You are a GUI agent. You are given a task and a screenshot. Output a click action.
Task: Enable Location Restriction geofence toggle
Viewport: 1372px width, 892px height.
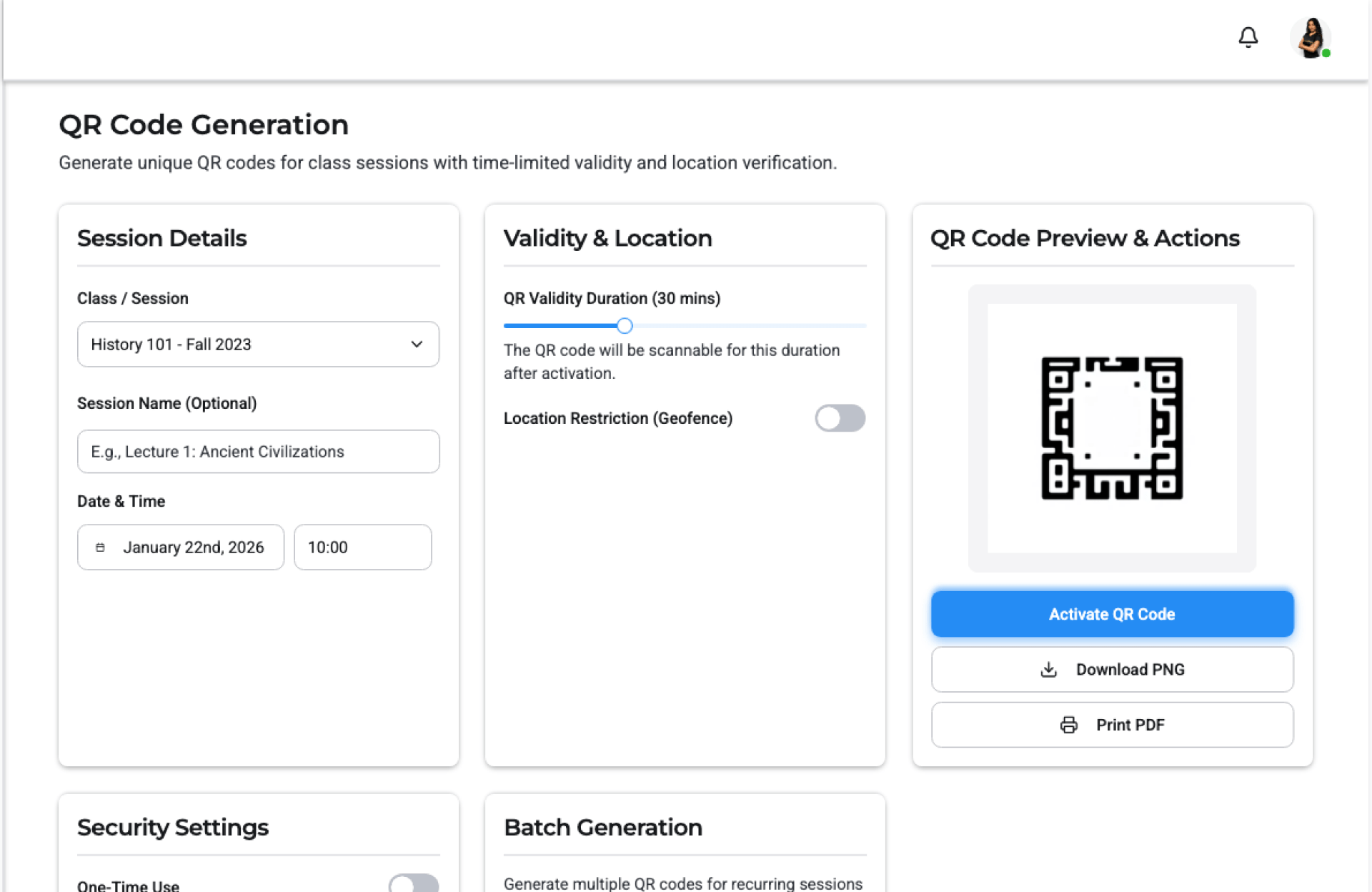pos(840,418)
